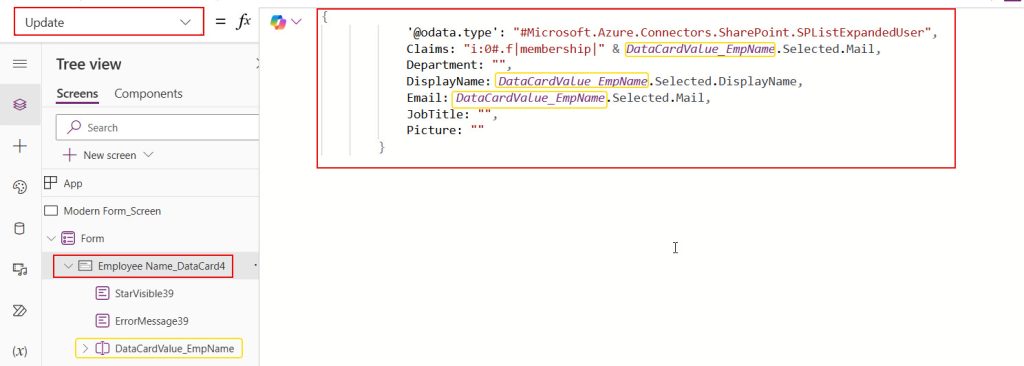Collapse the Form node chevron
Viewport: 1024px width, 366px height.
[52, 239]
